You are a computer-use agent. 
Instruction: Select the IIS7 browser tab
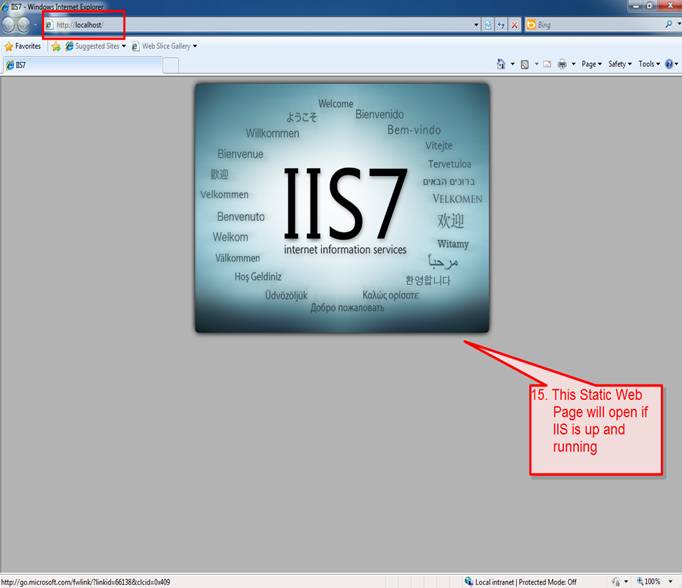click(83, 65)
